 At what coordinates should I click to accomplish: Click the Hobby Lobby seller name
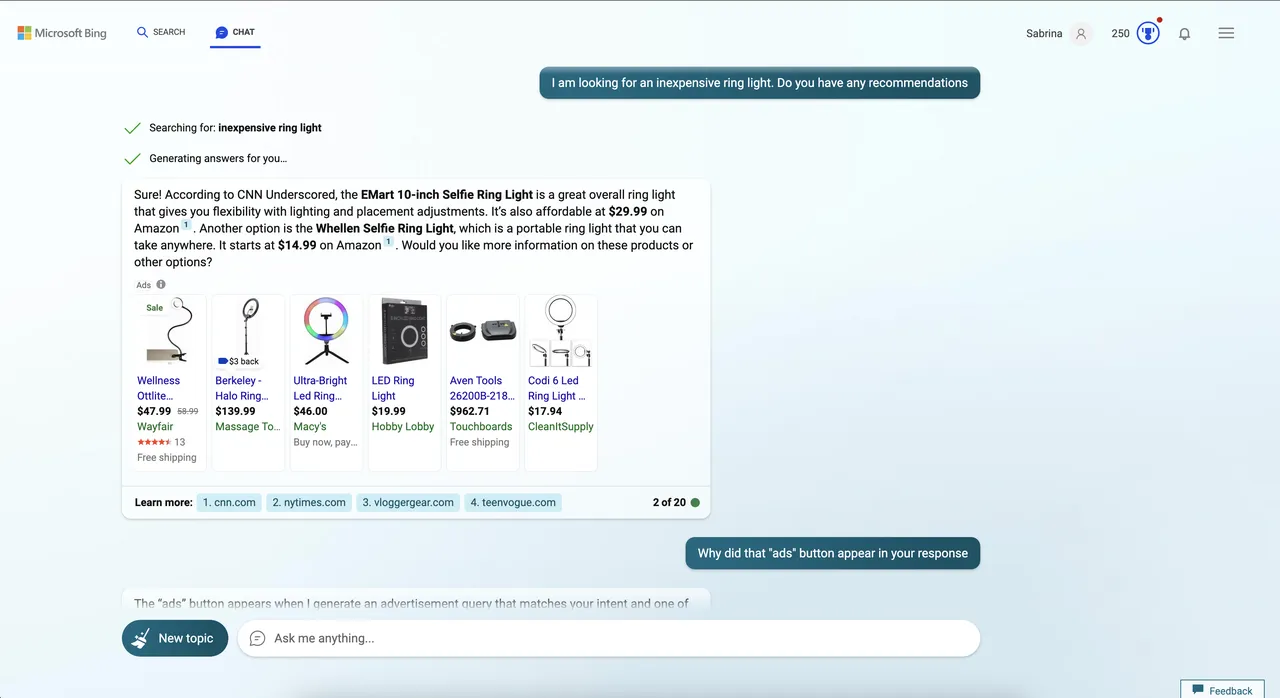pos(403,426)
